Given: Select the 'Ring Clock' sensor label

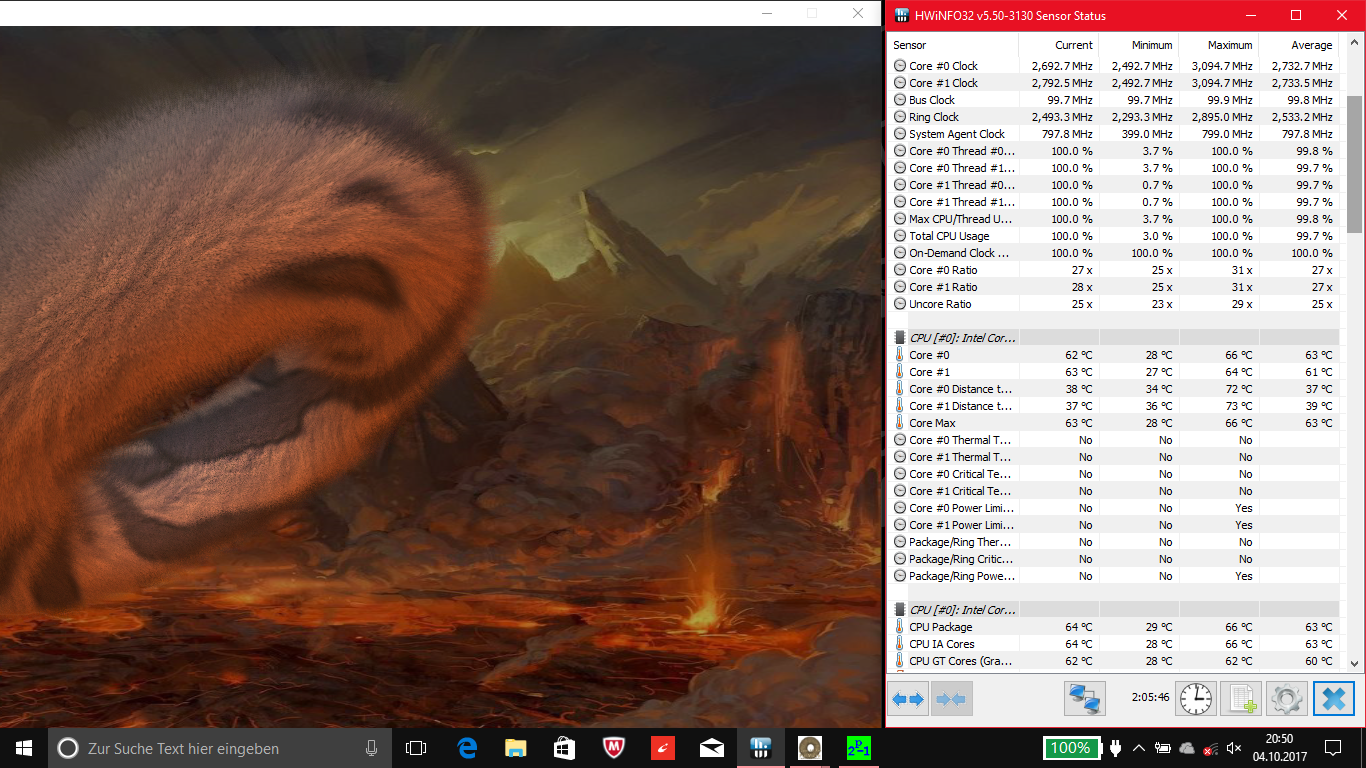Looking at the screenshot, I should (934, 117).
